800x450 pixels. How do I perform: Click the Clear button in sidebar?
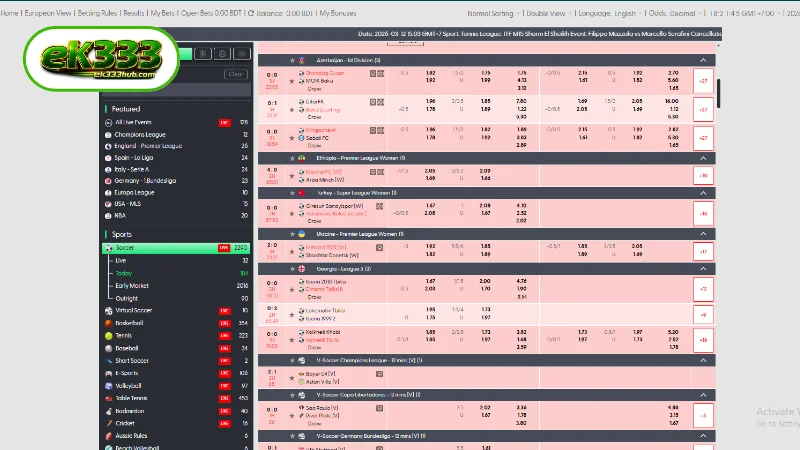[236, 74]
